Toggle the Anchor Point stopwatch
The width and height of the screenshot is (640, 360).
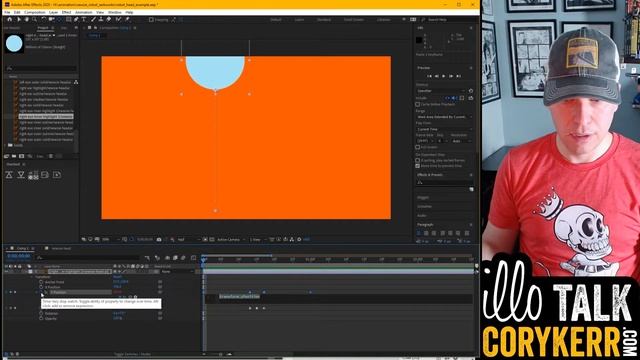pos(41,282)
